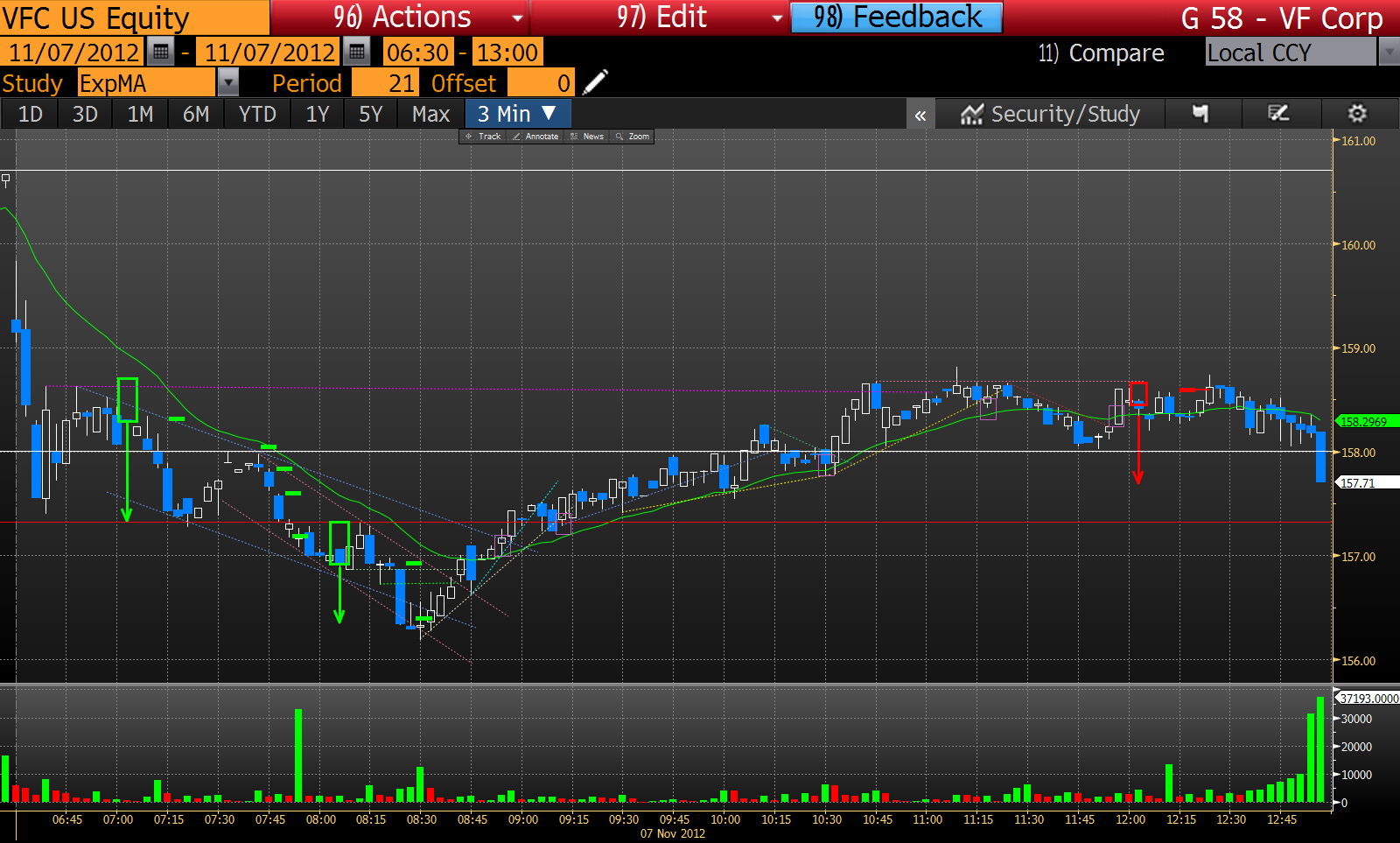Click the Period field showing 21
This screenshot has height=843, width=1400.
click(386, 83)
